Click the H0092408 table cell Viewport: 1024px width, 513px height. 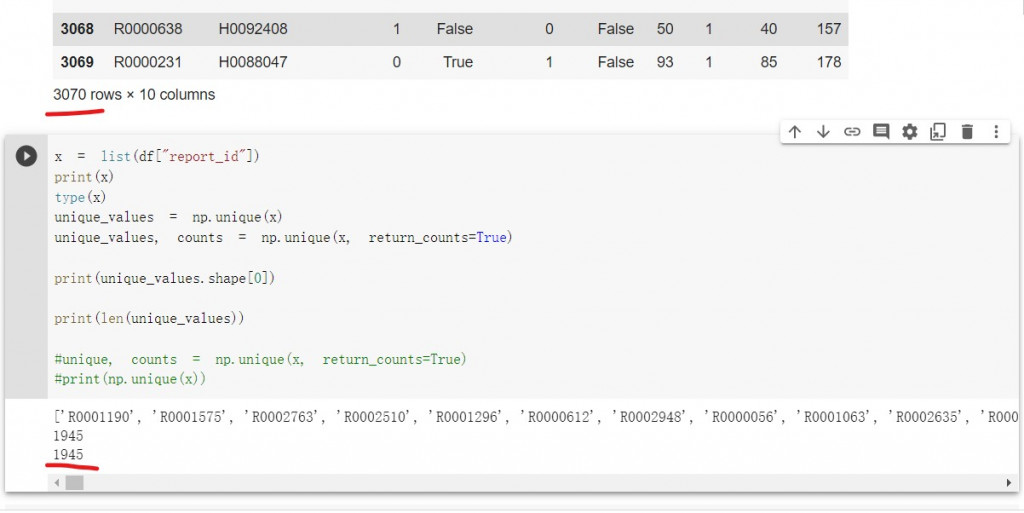tap(253, 29)
